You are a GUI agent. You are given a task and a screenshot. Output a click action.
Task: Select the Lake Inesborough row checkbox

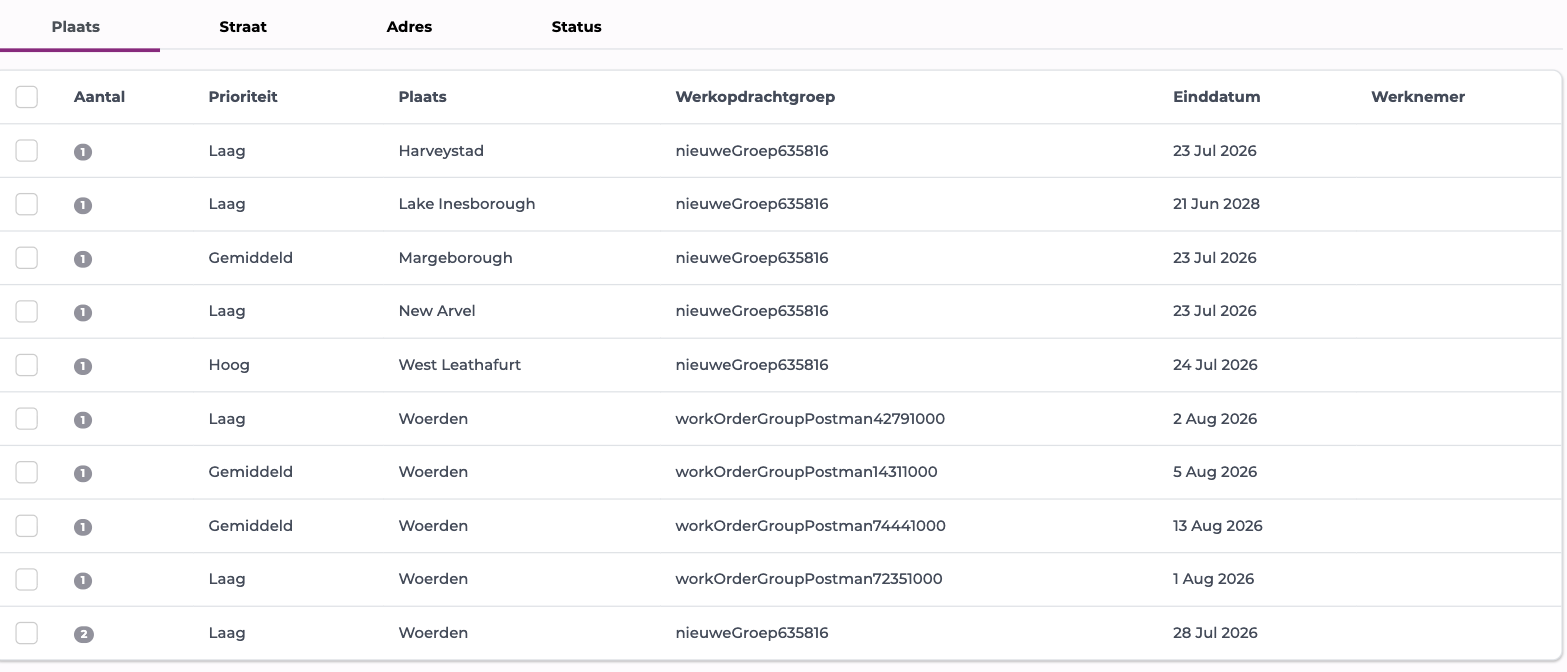pos(27,204)
